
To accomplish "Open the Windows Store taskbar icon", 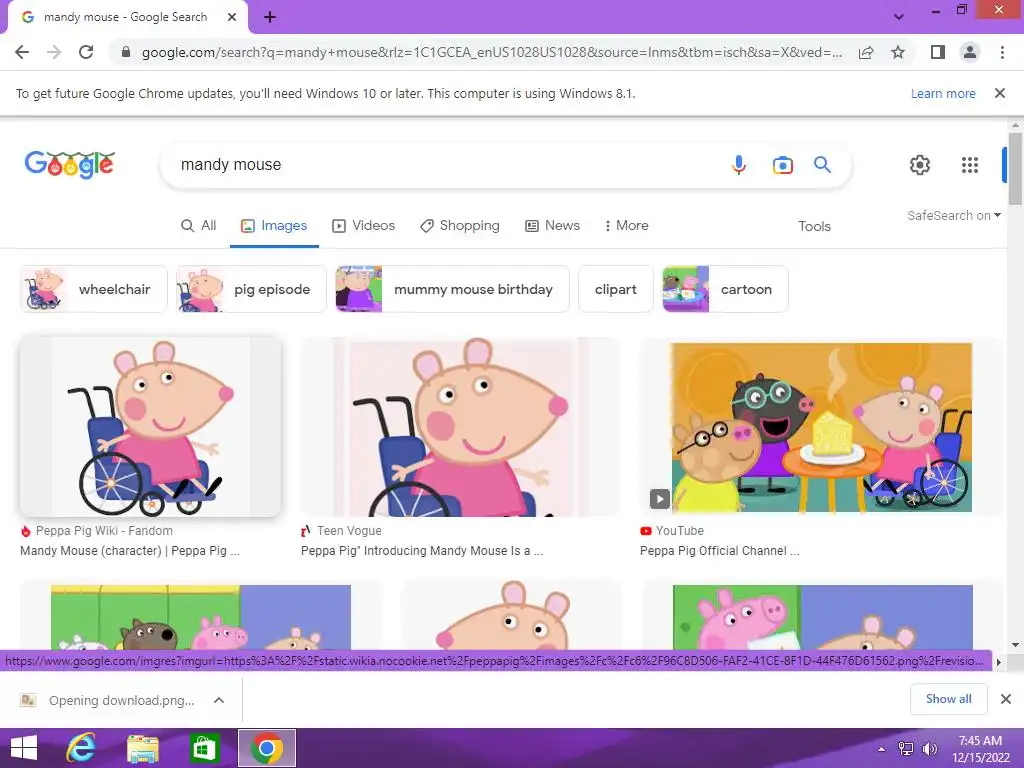I will pyautogui.click(x=204, y=748).
